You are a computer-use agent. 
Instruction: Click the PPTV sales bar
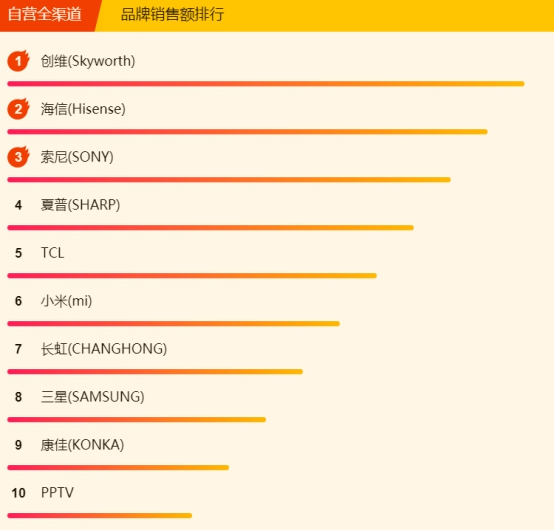click(100, 516)
